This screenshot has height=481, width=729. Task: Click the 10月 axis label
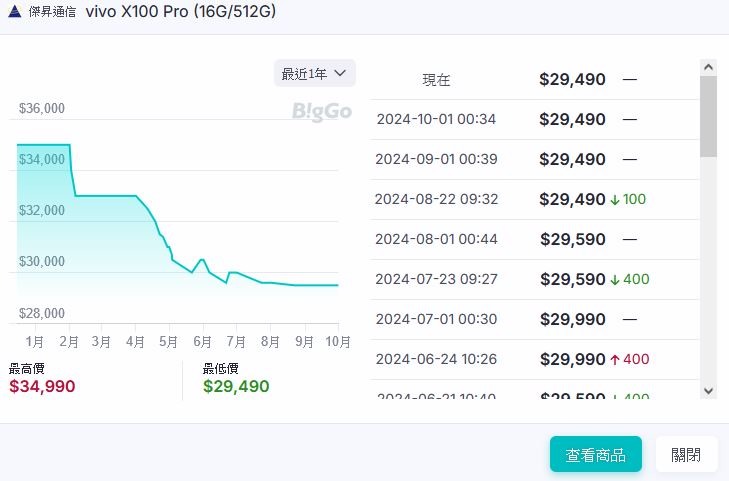coord(338,342)
